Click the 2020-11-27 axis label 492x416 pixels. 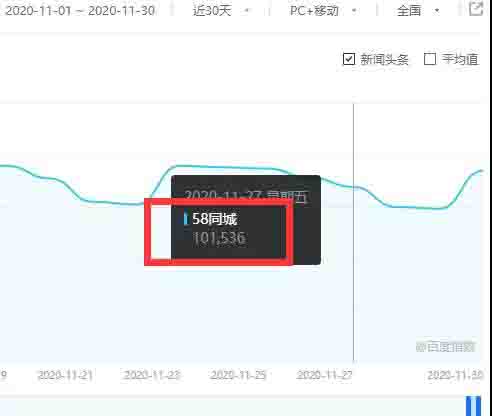325,375
